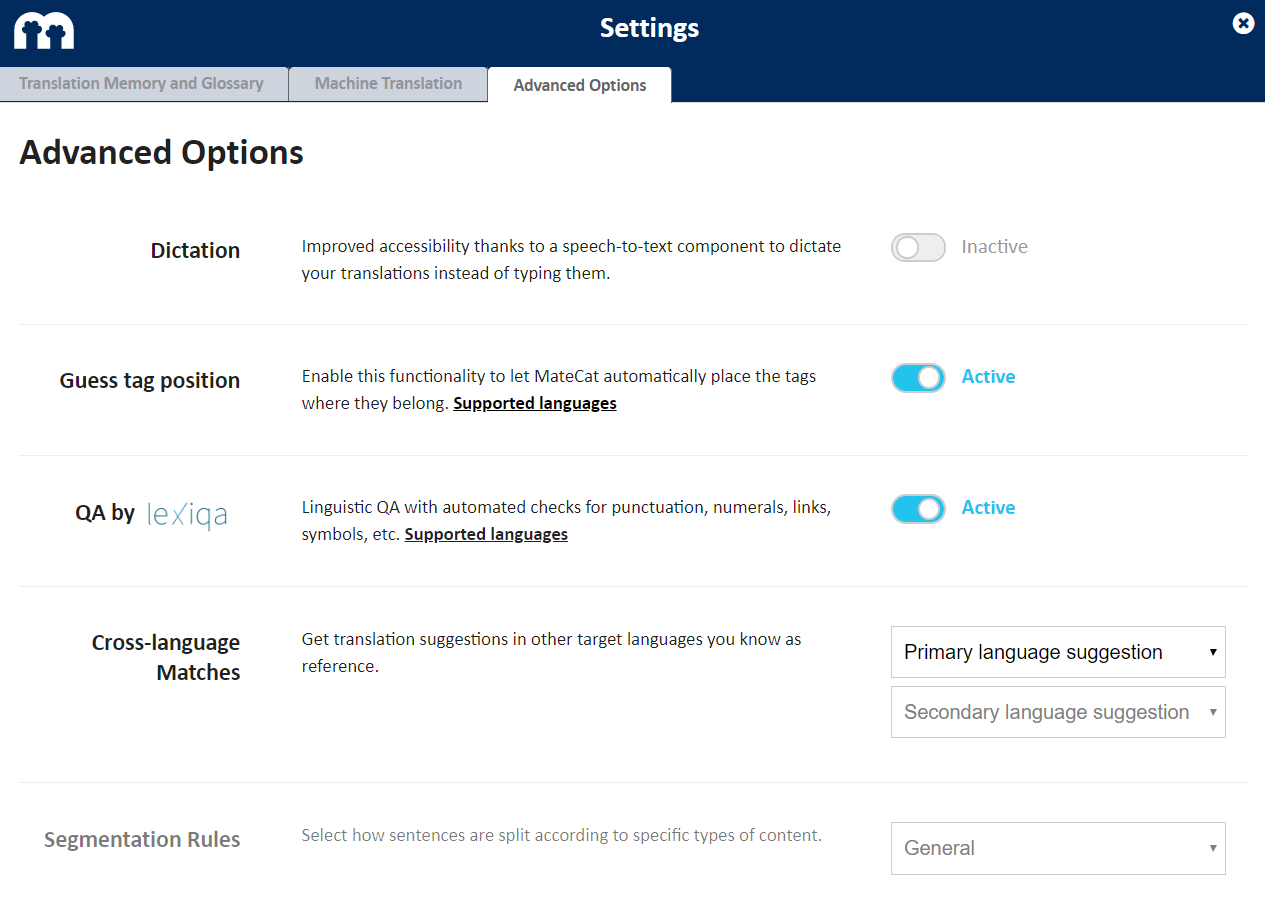Open Primary language suggestion dropdown

point(1058,653)
